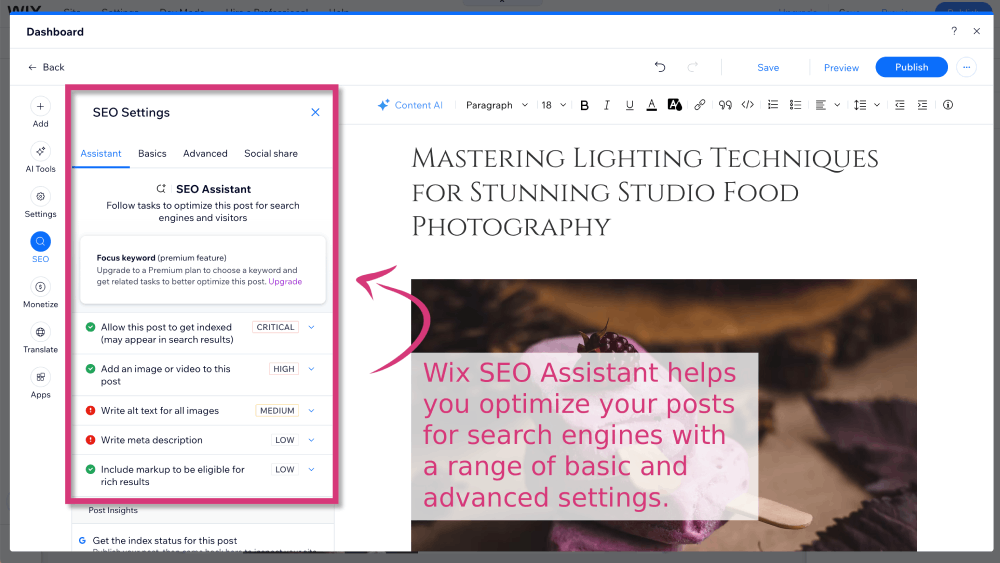Publish the blog post
Screen dimensions: 1000x563
click(911, 67)
